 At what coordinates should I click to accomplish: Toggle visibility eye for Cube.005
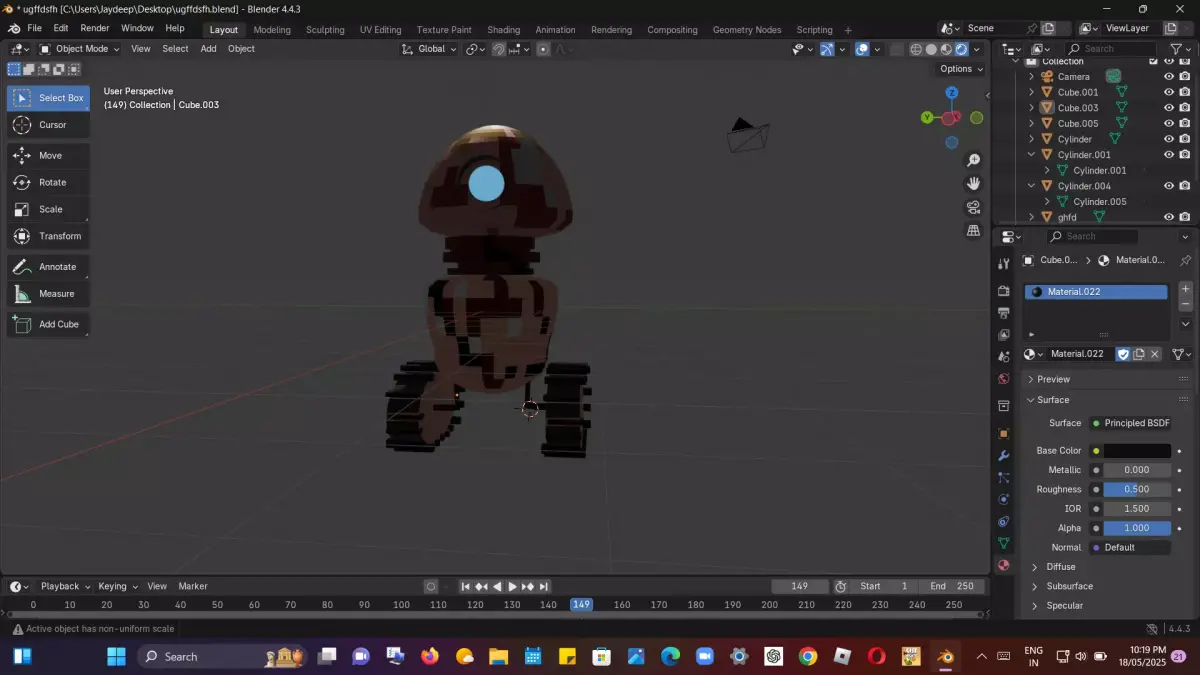point(1168,123)
